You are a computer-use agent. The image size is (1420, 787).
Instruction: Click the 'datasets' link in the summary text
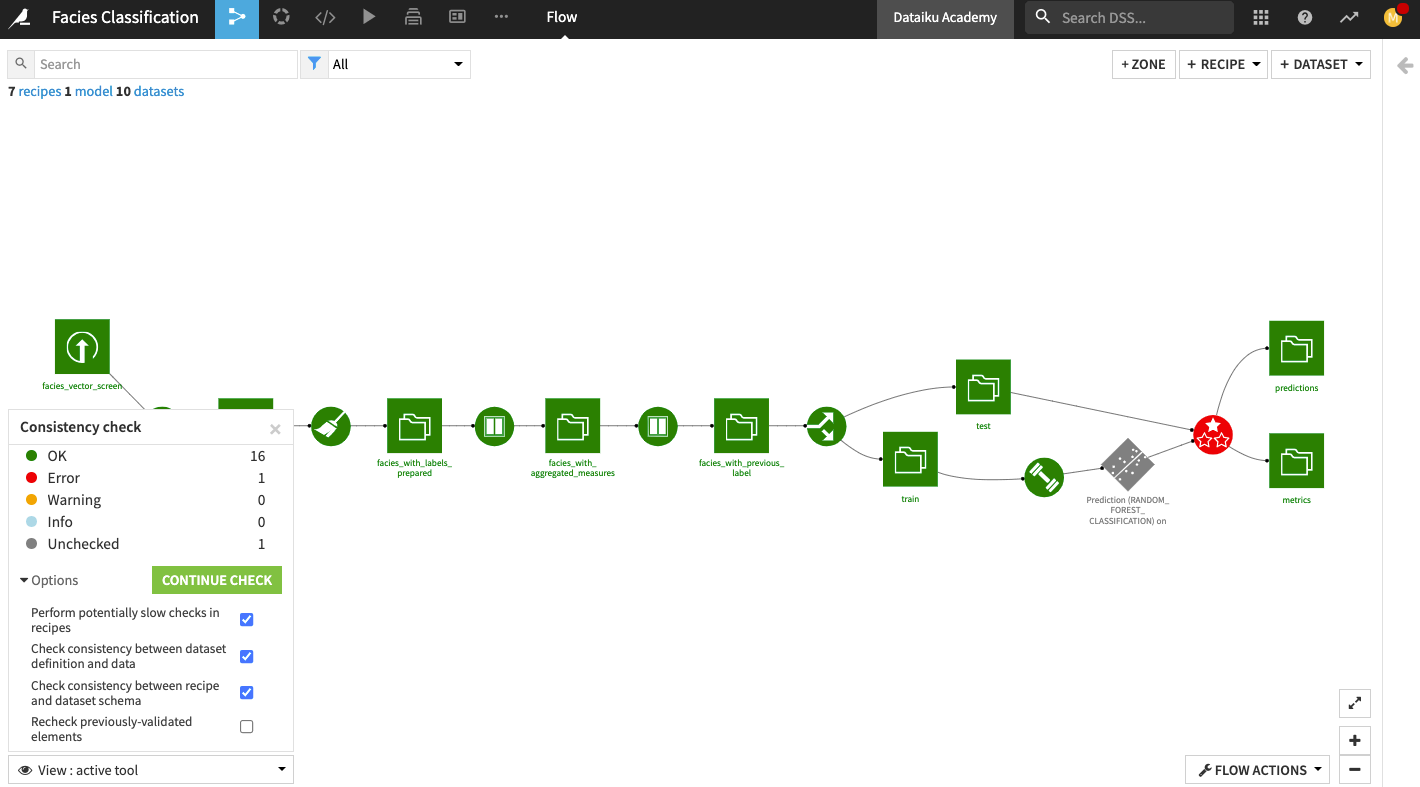[x=159, y=91]
